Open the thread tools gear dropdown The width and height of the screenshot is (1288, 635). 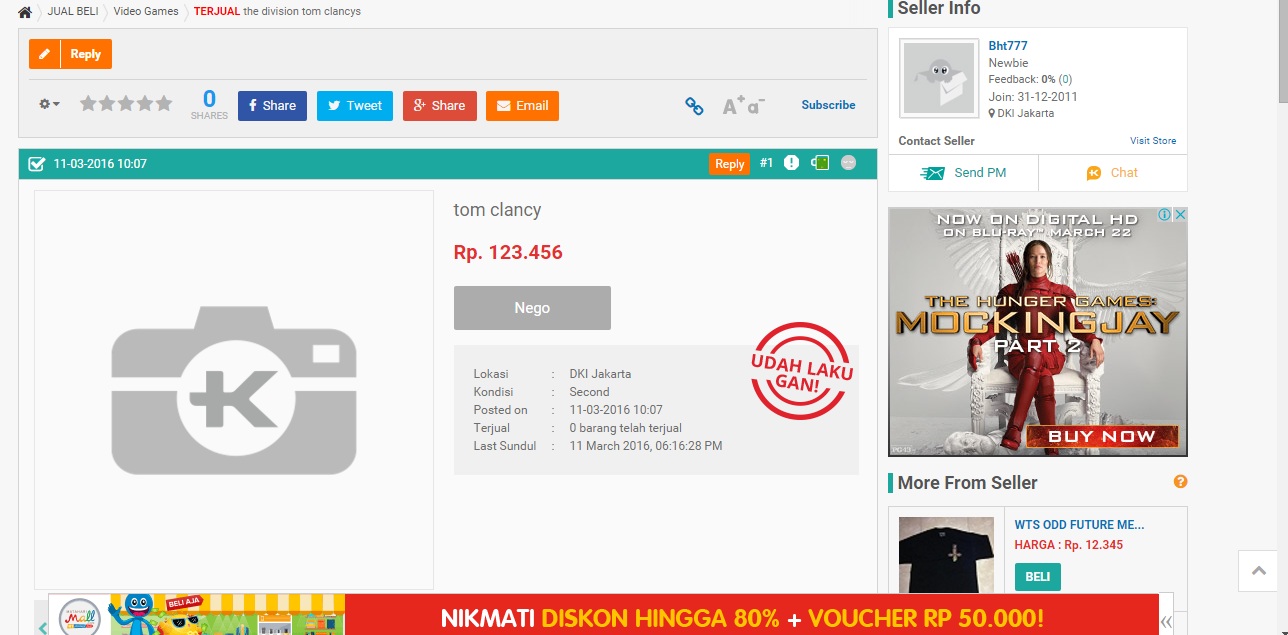(49, 104)
